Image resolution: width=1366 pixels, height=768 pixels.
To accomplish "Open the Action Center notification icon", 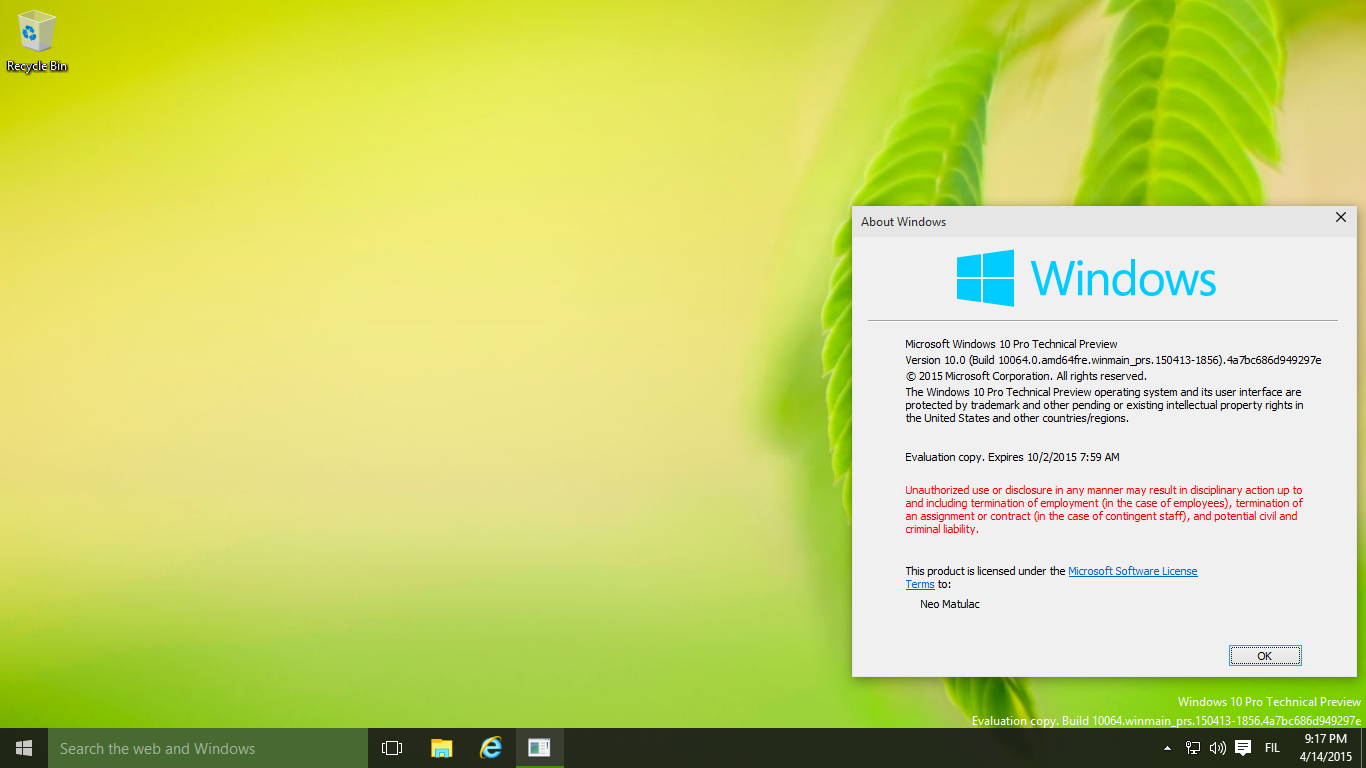I will tap(1242, 747).
